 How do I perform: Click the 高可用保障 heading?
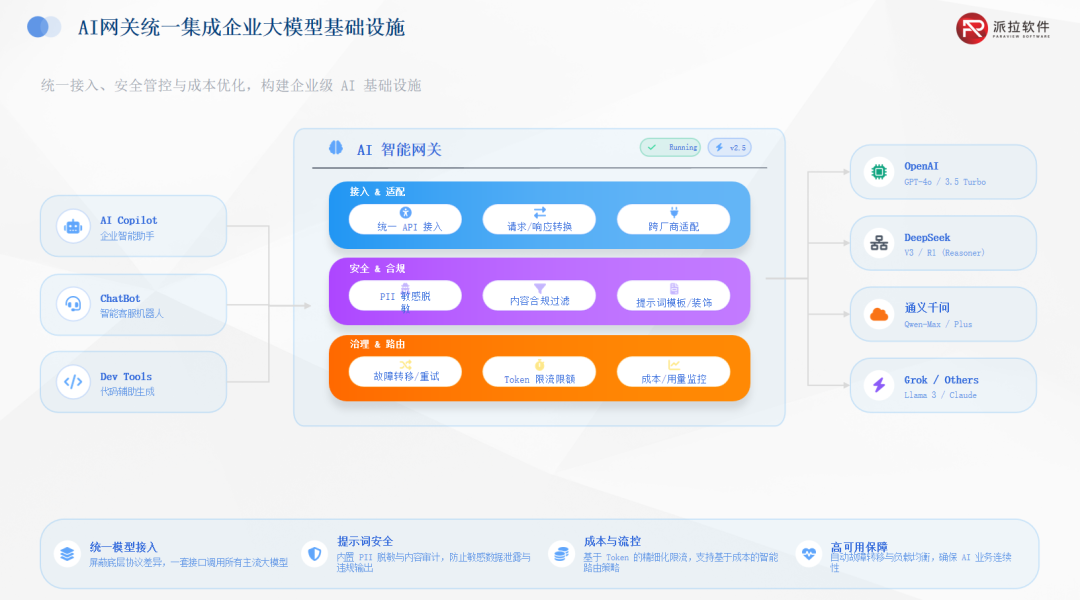(x=858, y=547)
